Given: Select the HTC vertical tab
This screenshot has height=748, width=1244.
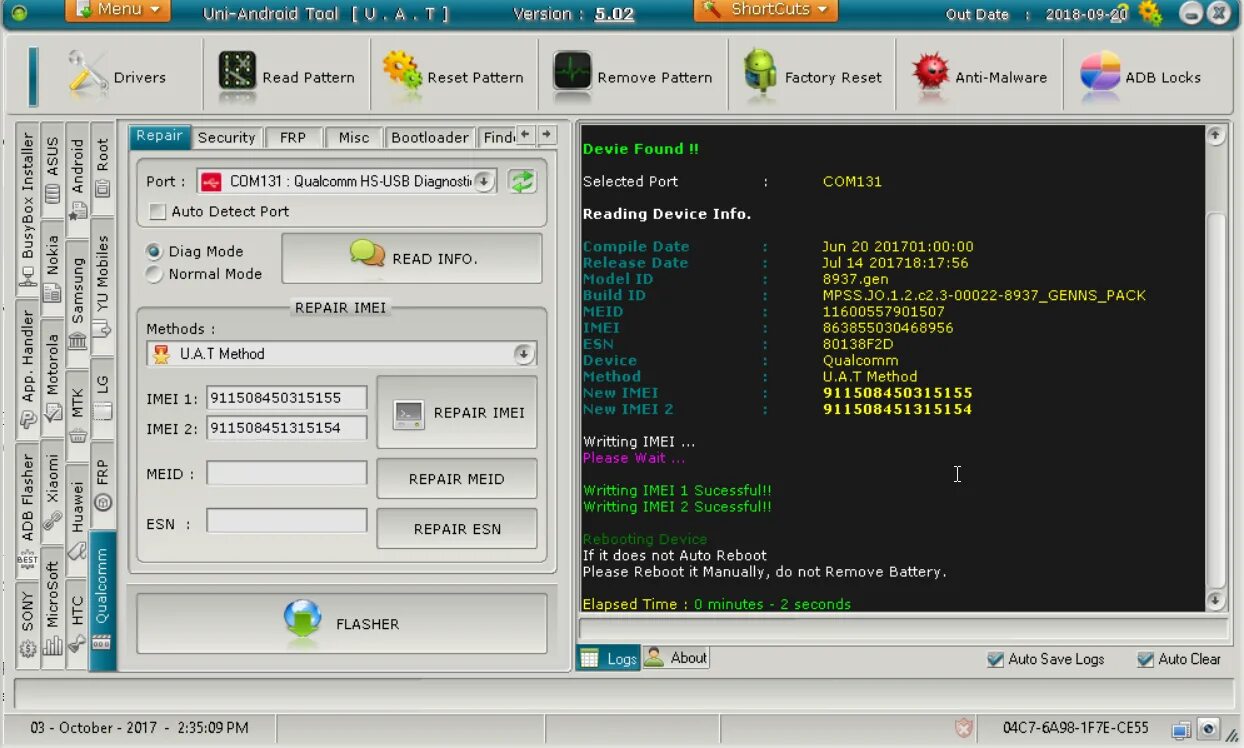Looking at the screenshot, I should [77, 622].
